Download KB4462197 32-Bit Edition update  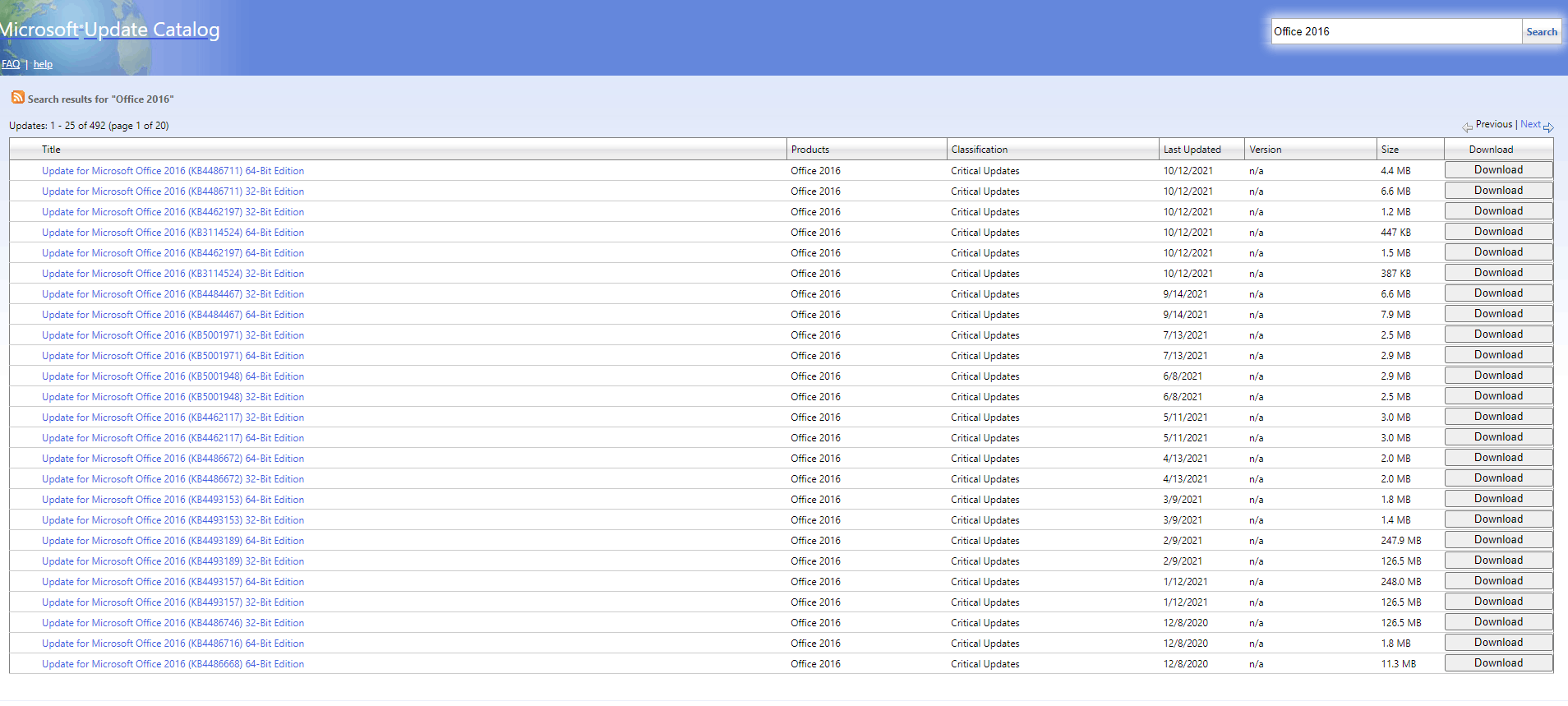[x=1499, y=211]
